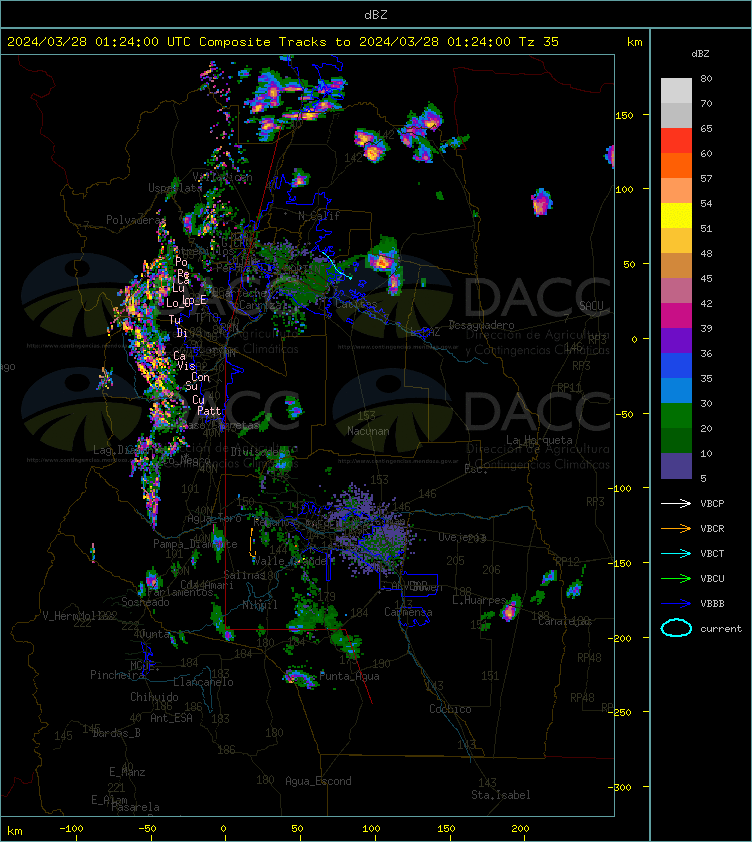Click the 'Desaguadero' map label

(481, 325)
